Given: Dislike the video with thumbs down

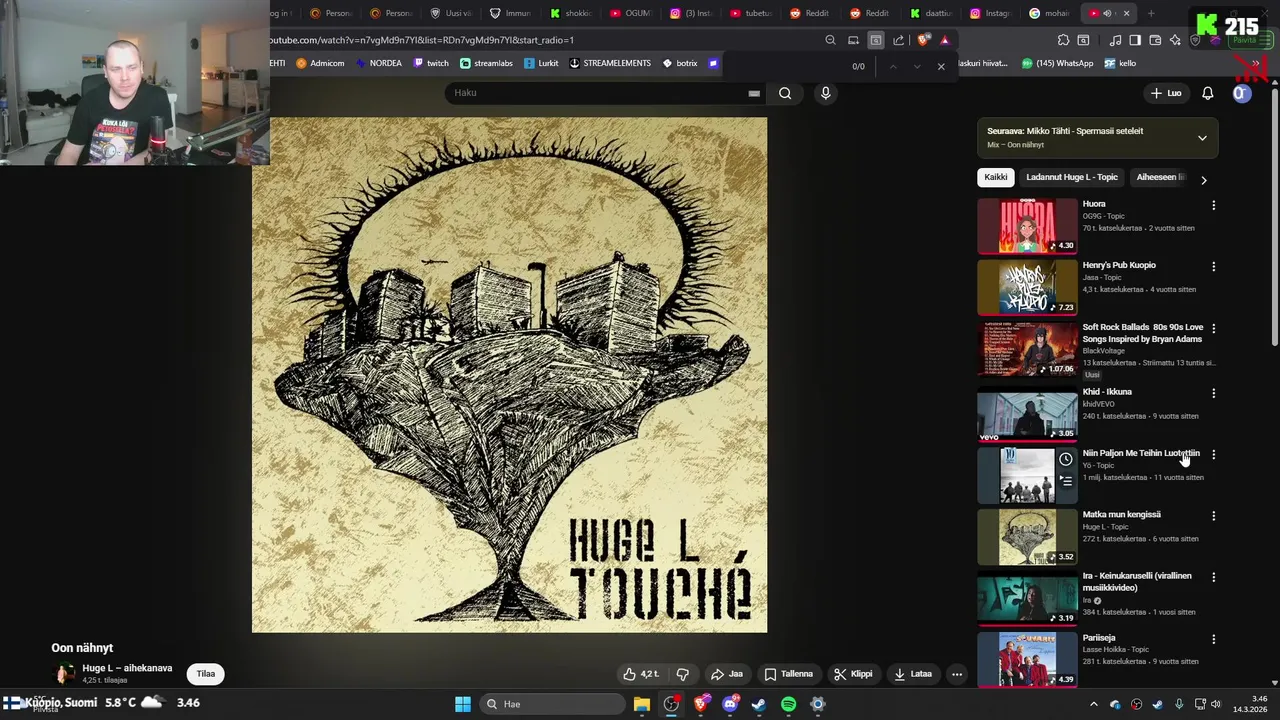Looking at the screenshot, I should click(x=683, y=674).
